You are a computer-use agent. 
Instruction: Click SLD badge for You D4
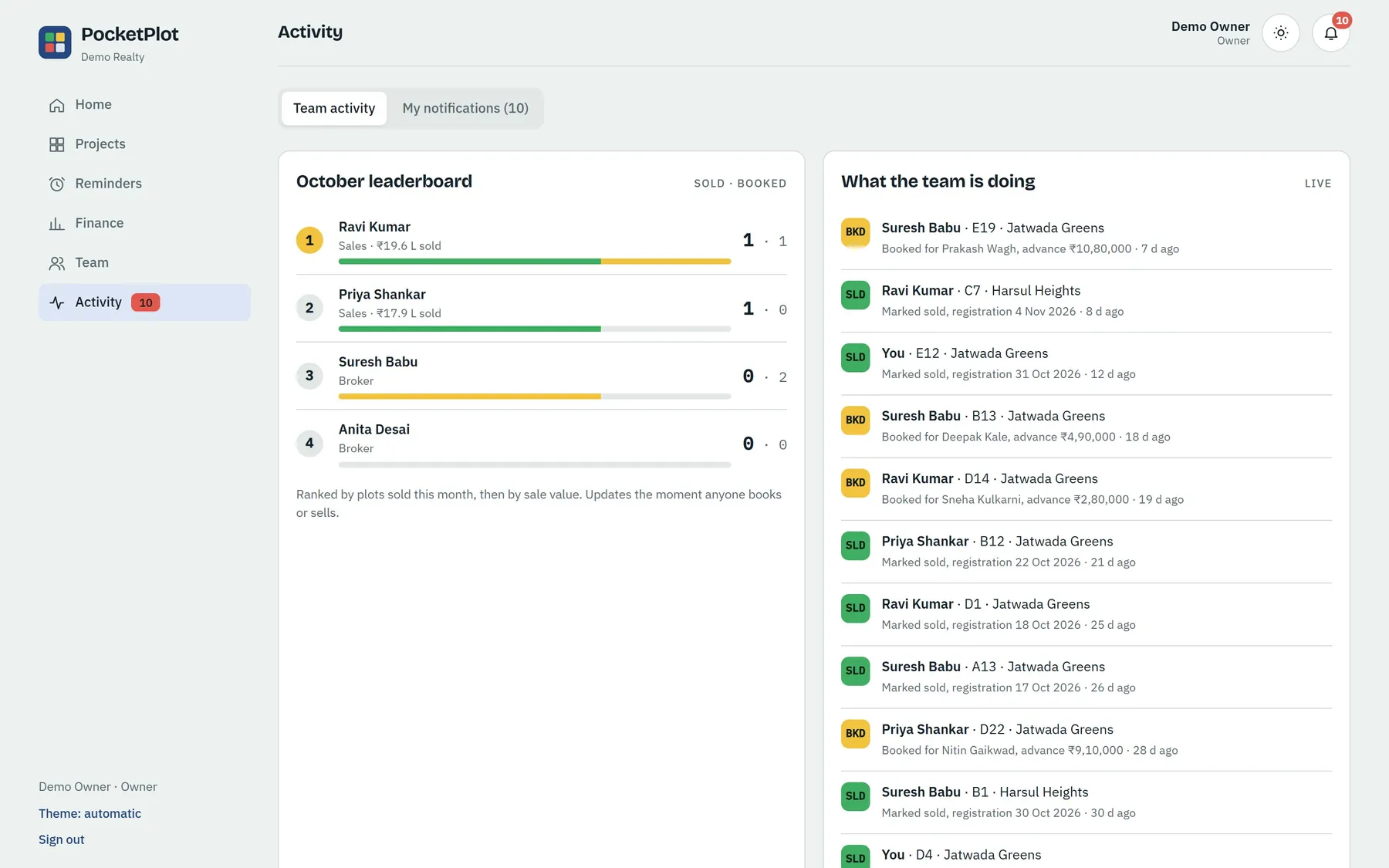pyautogui.click(x=855, y=857)
